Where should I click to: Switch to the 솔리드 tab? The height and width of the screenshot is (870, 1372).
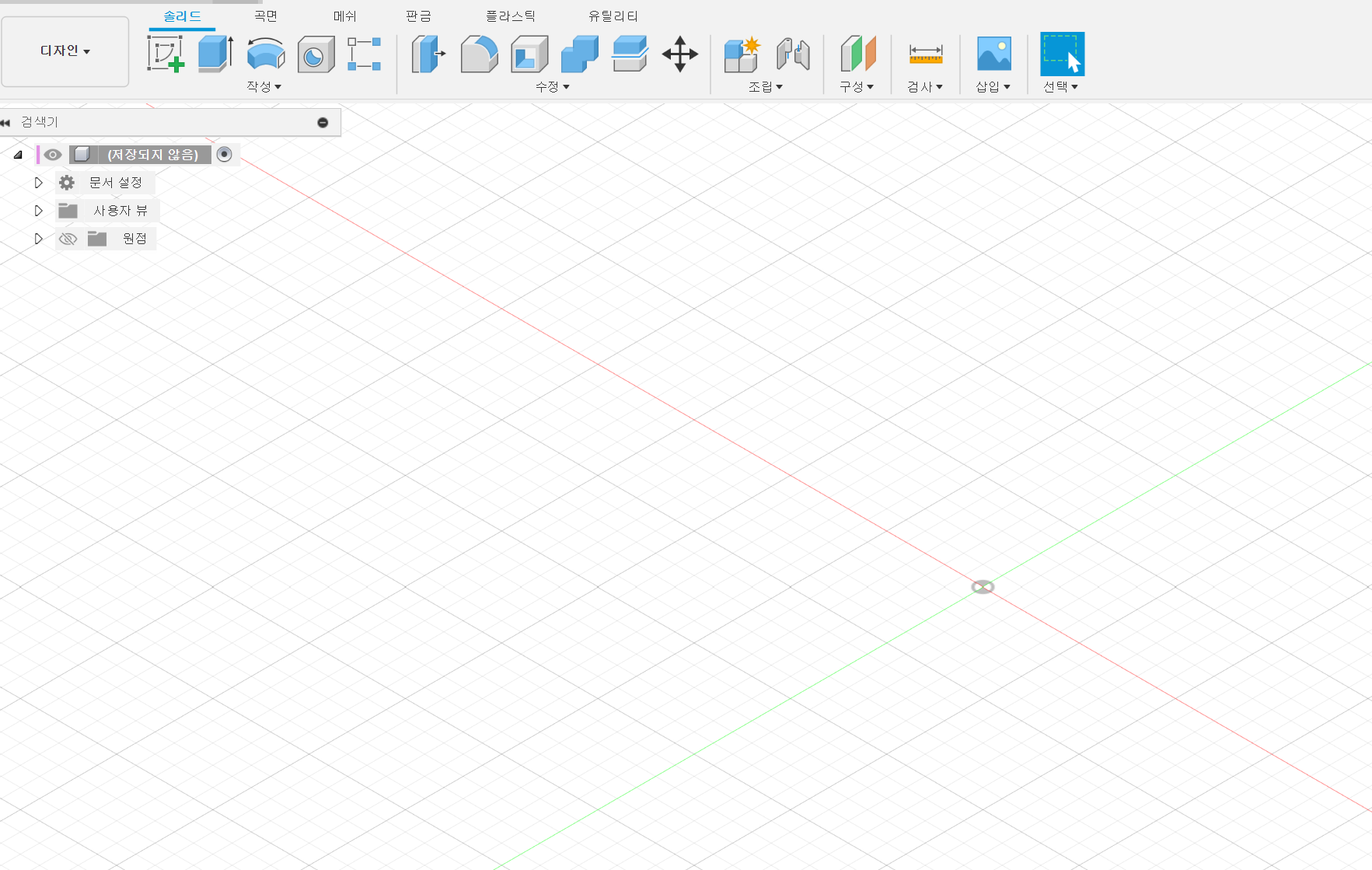(x=182, y=16)
